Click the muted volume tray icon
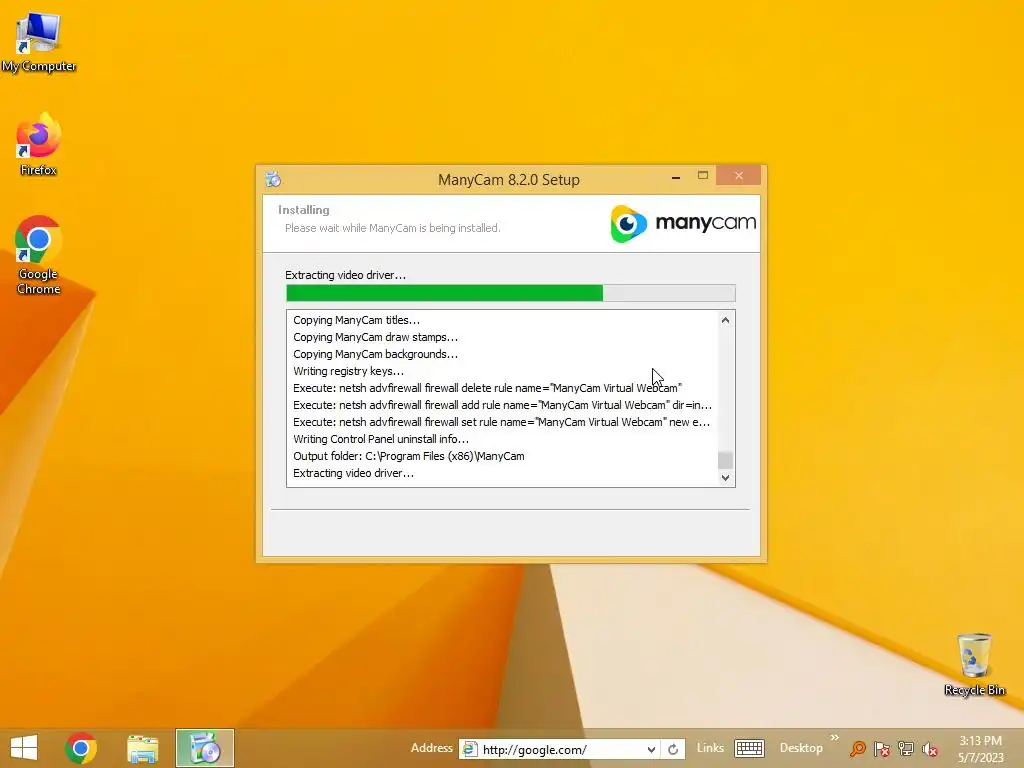 tap(930, 749)
